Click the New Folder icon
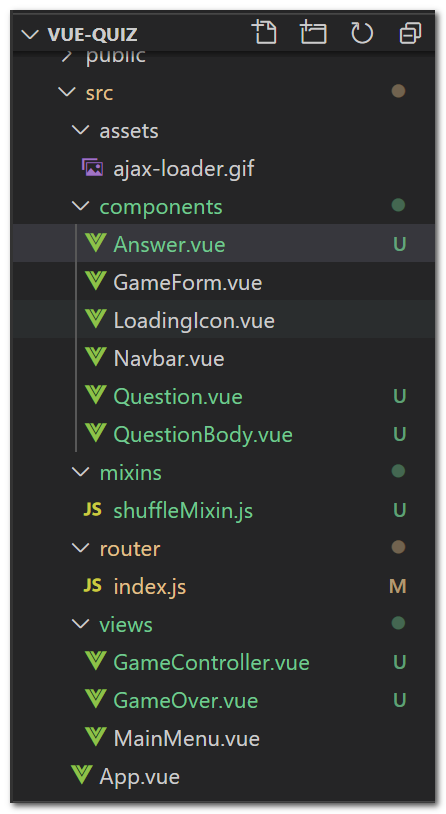Screen dimensions: 446x814 [x=313, y=34]
